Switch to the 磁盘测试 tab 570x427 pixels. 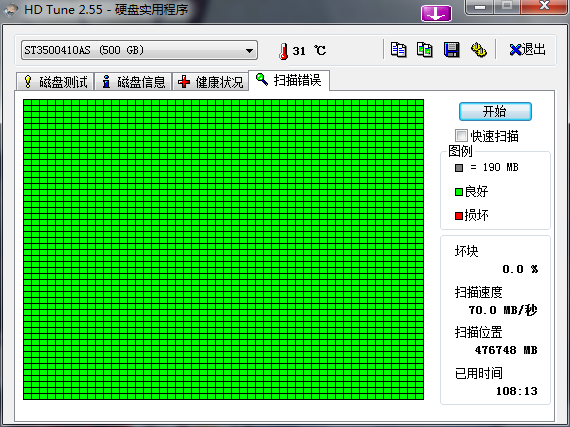[55, 81]
